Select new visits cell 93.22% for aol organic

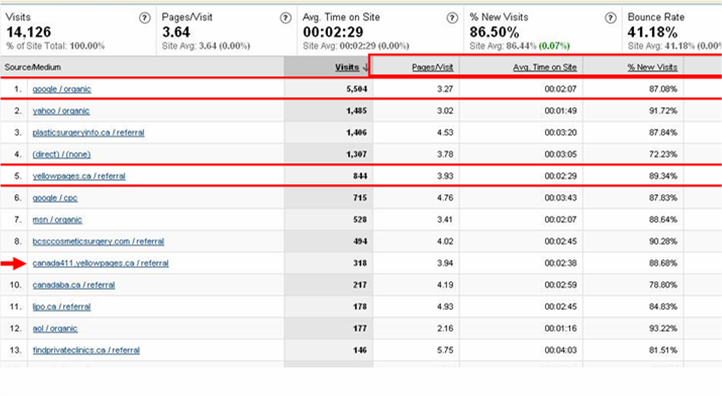pos(663,329)
